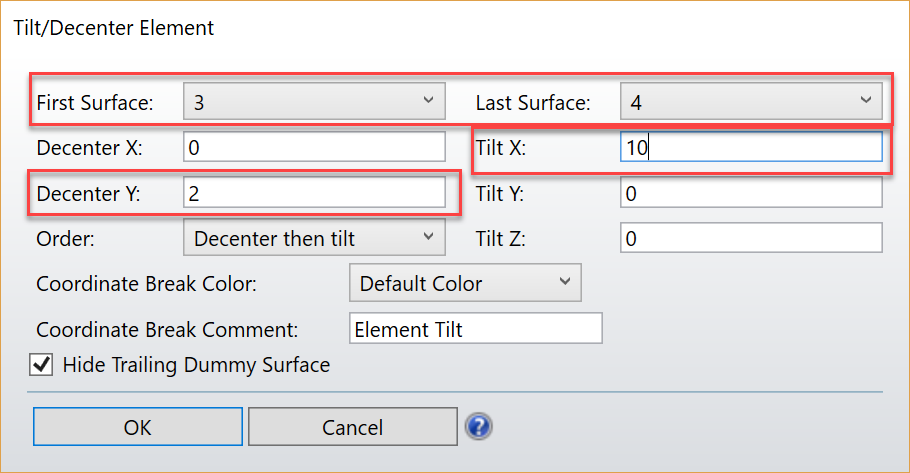Click the 'Last Surface:' label text

coord(532,102)
